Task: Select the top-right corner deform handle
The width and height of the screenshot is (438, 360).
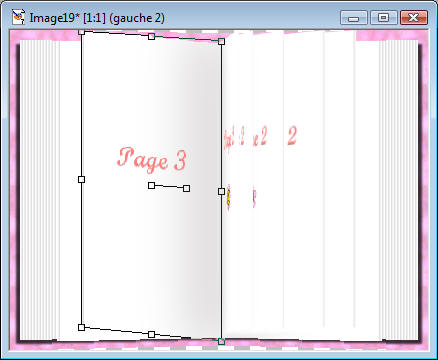Action: [221, 41]
